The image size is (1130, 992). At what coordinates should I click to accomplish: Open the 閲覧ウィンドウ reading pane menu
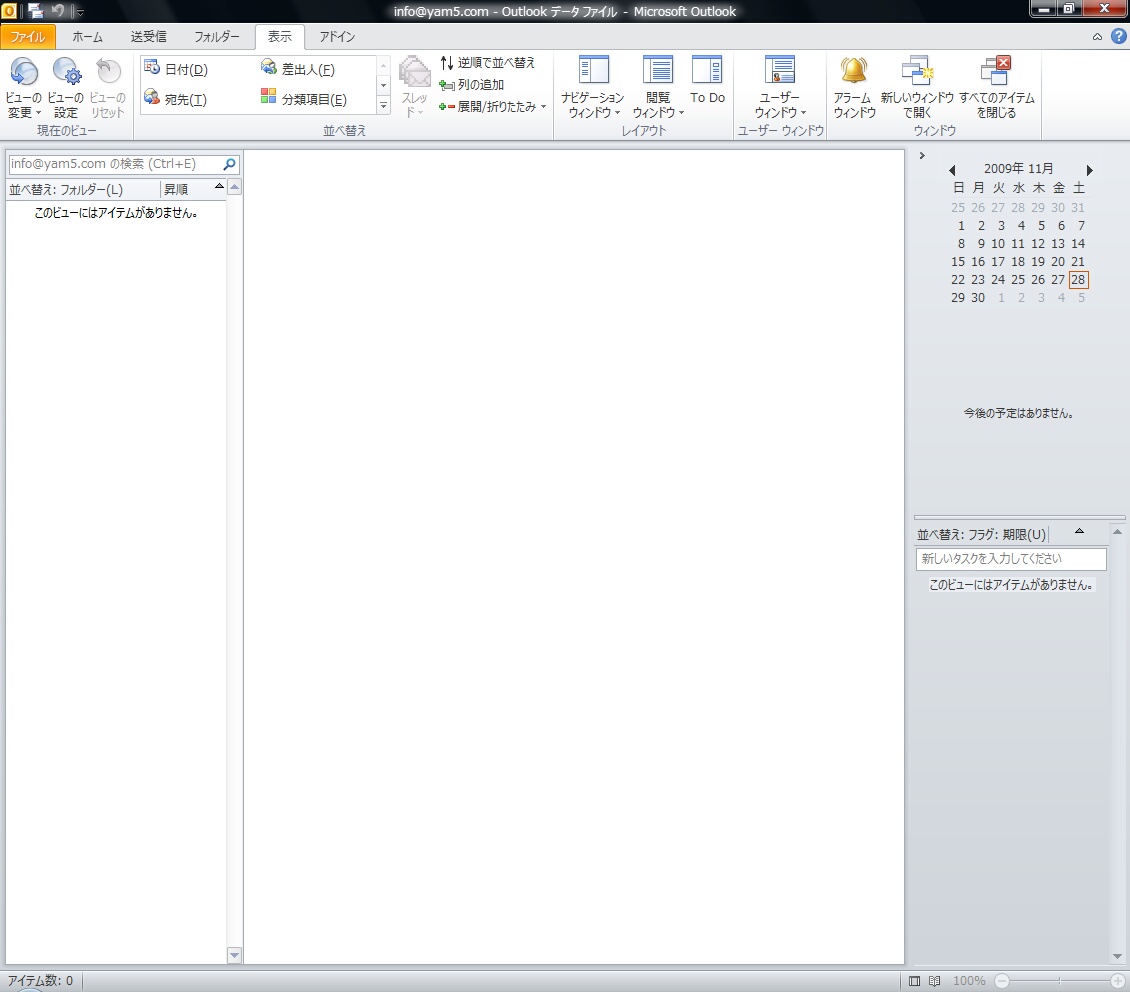[x=658, y=88]
